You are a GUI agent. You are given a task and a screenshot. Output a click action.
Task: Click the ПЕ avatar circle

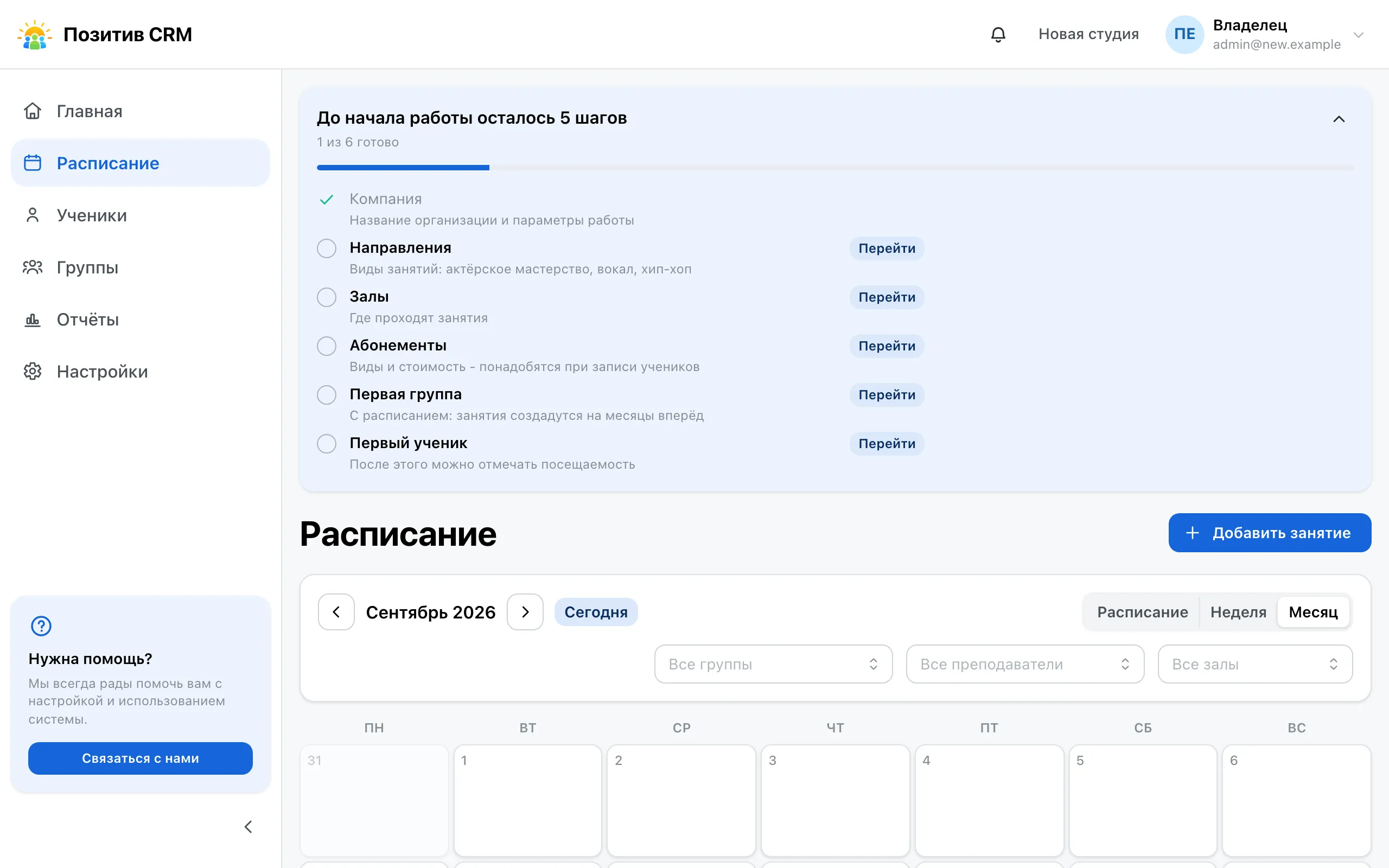click(x=1184, y=34)
